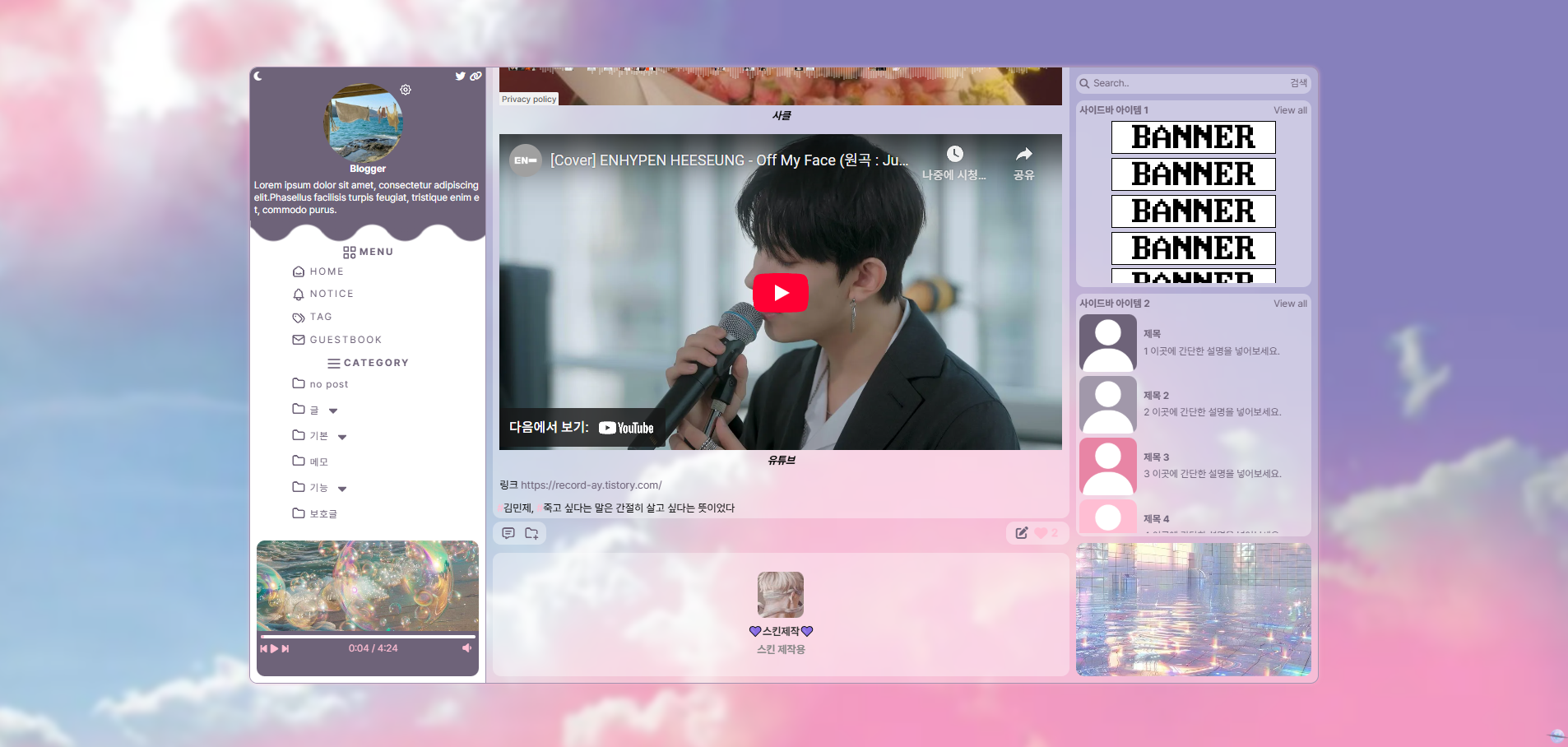Open the '보호글' category
The width and height of the screenshot is (1568, 747).
tap(323, 513)
